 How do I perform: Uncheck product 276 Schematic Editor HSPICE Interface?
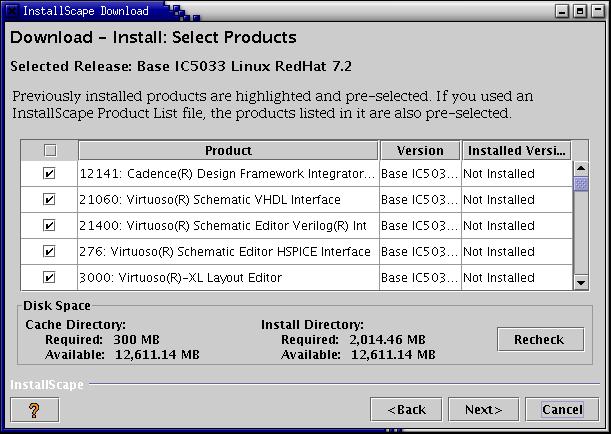click(x=49, y=251)
